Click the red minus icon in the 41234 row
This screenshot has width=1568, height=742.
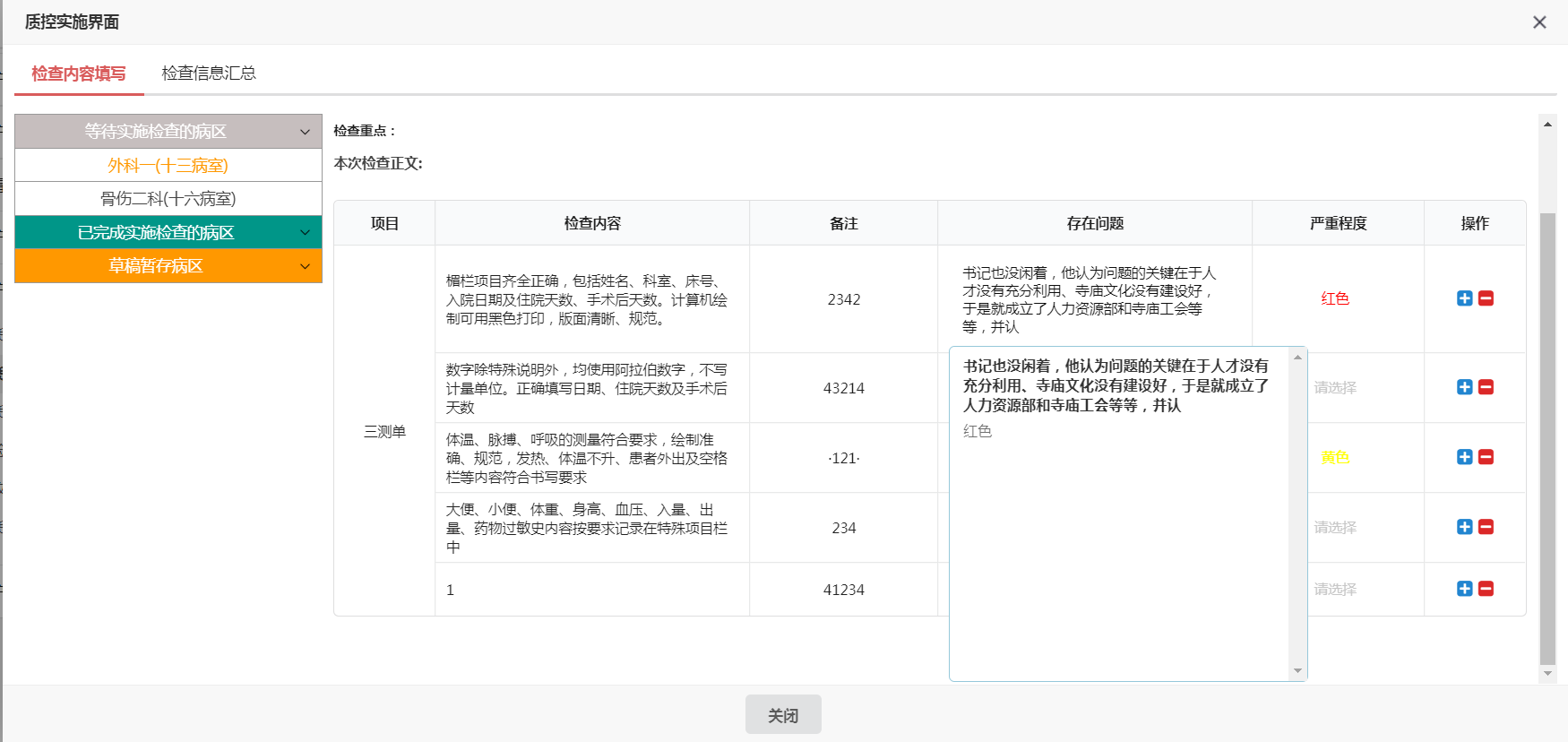point(1486,589)
